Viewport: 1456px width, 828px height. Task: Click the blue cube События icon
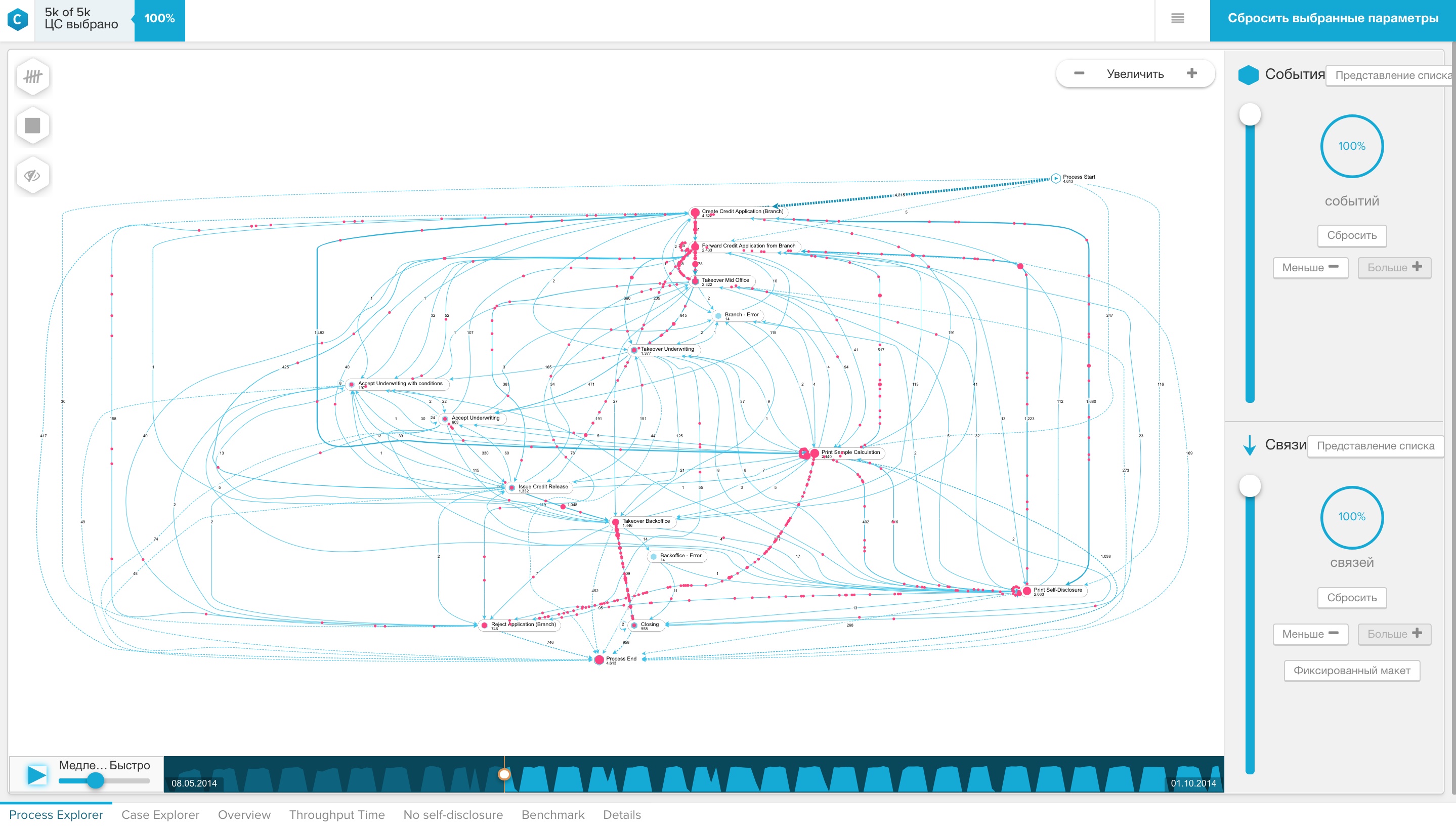(1248, 74)
